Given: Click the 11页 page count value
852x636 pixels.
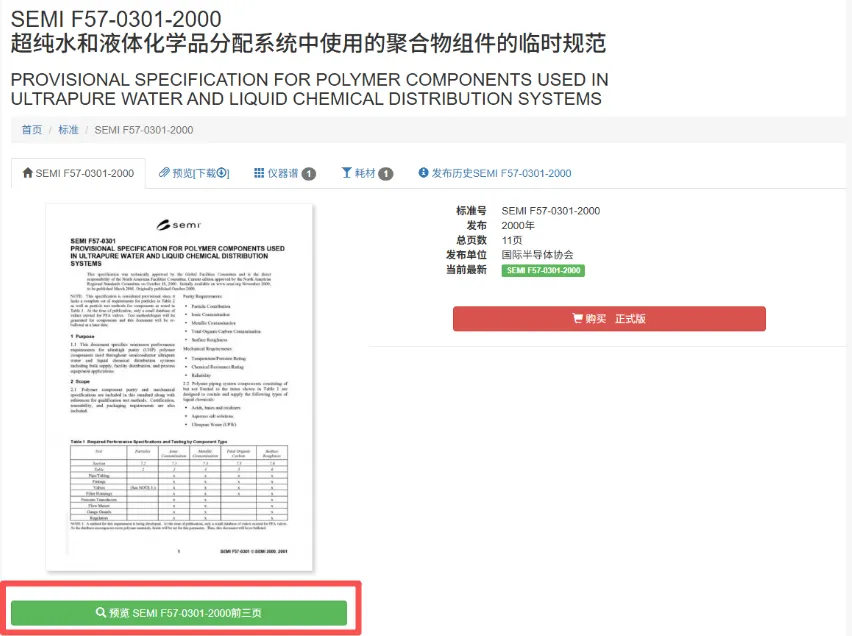Looking at the screenshot, I should 512,240.
